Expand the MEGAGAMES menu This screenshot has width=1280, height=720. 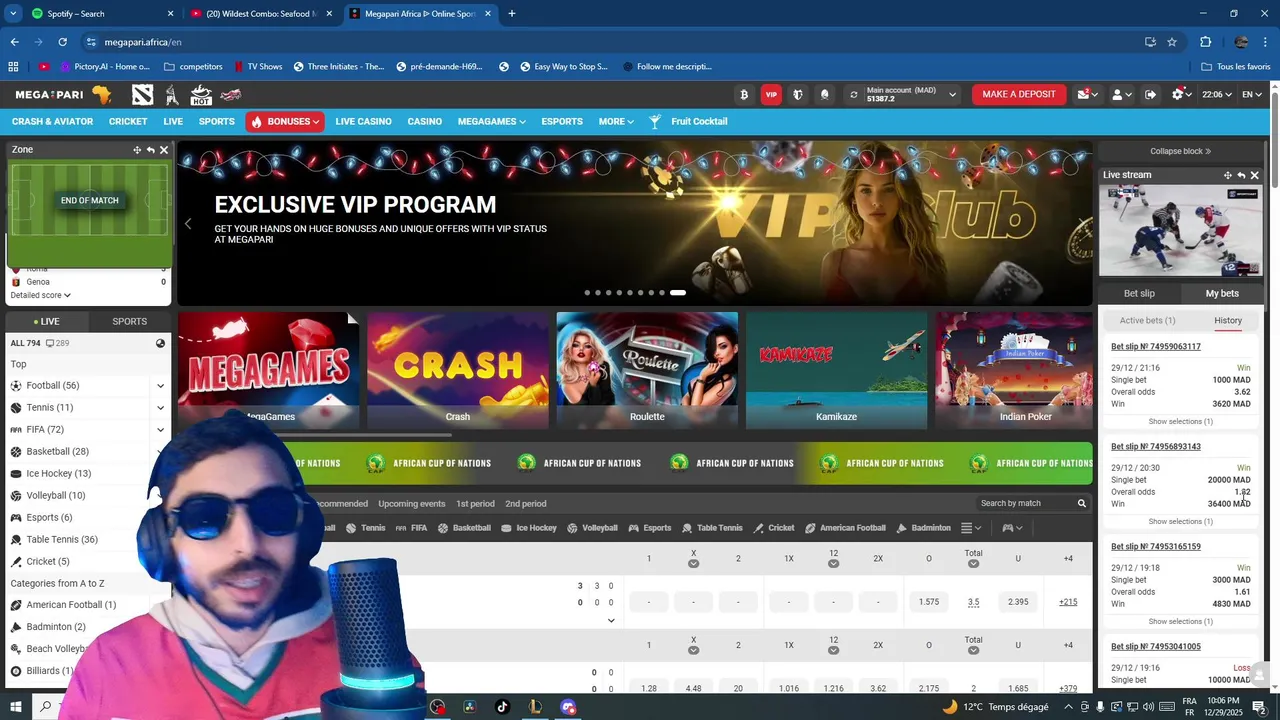click(491, 121)
